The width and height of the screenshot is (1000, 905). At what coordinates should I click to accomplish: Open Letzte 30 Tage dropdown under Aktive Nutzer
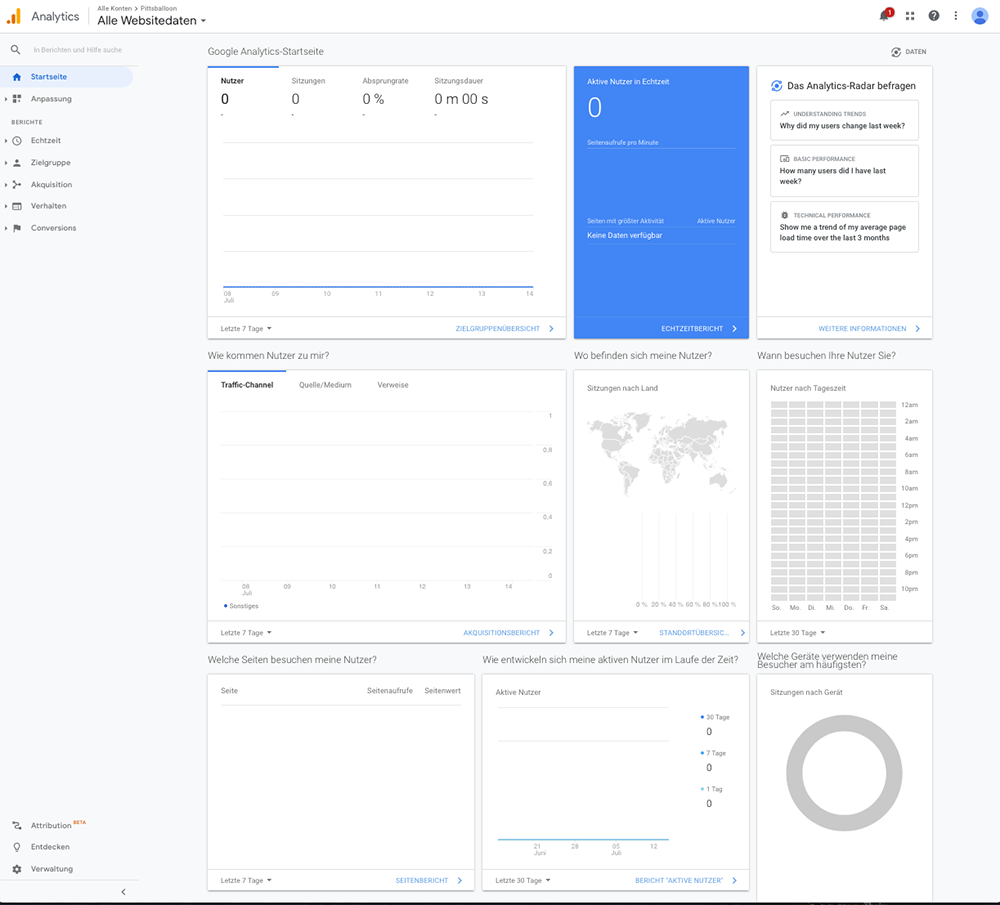523,881
